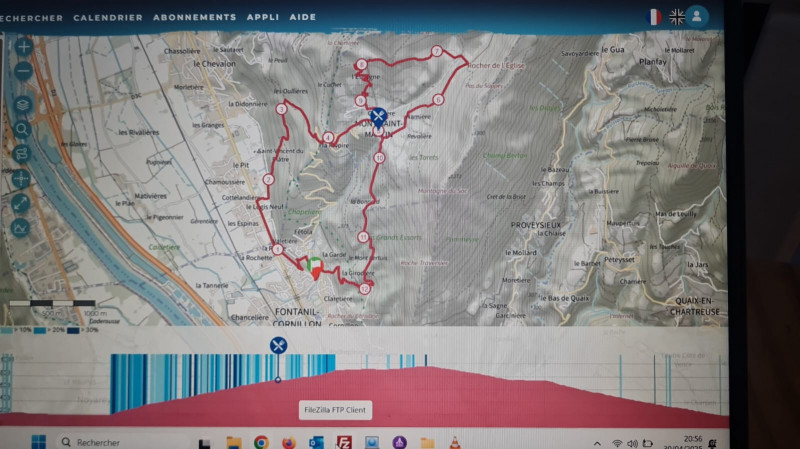Switch map to fullscreen mode

(23, 203)
